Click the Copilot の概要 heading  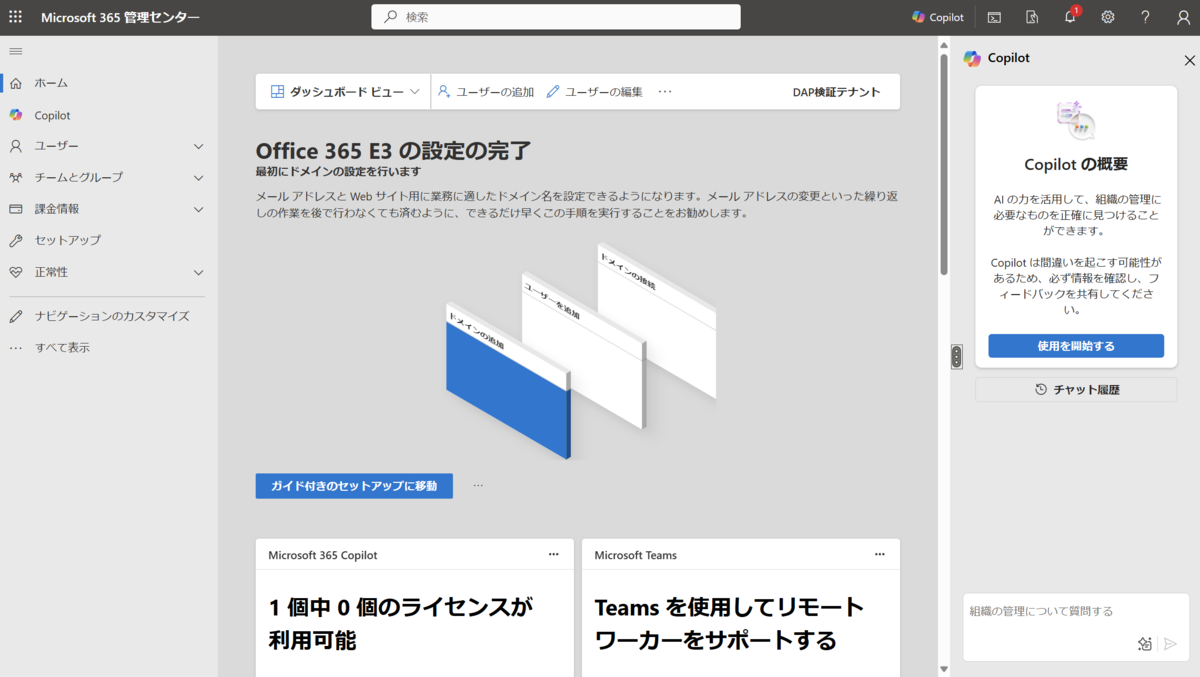tap(1076, 165)
